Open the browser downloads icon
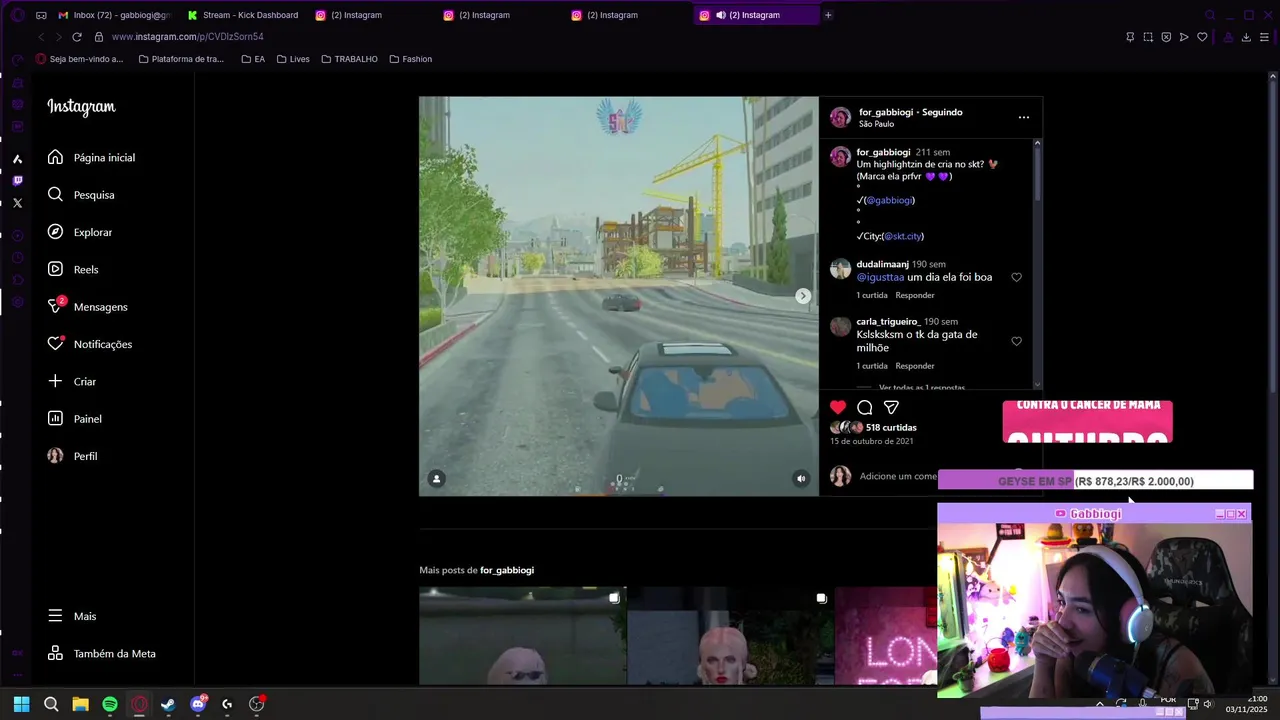The image size is (1280, 720). (1246, 37)
